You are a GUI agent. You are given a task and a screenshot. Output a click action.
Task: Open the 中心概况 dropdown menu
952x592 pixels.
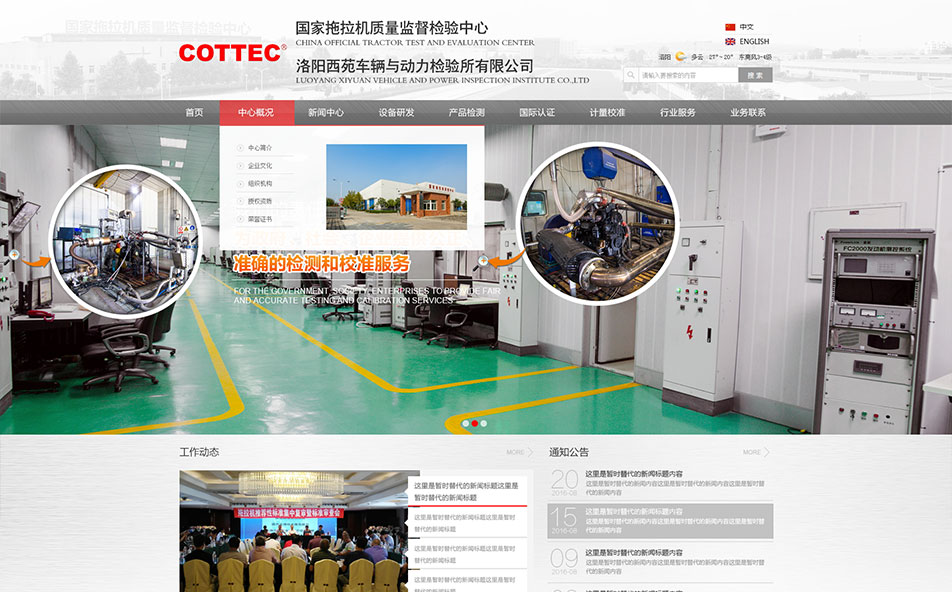click(256, 113)
